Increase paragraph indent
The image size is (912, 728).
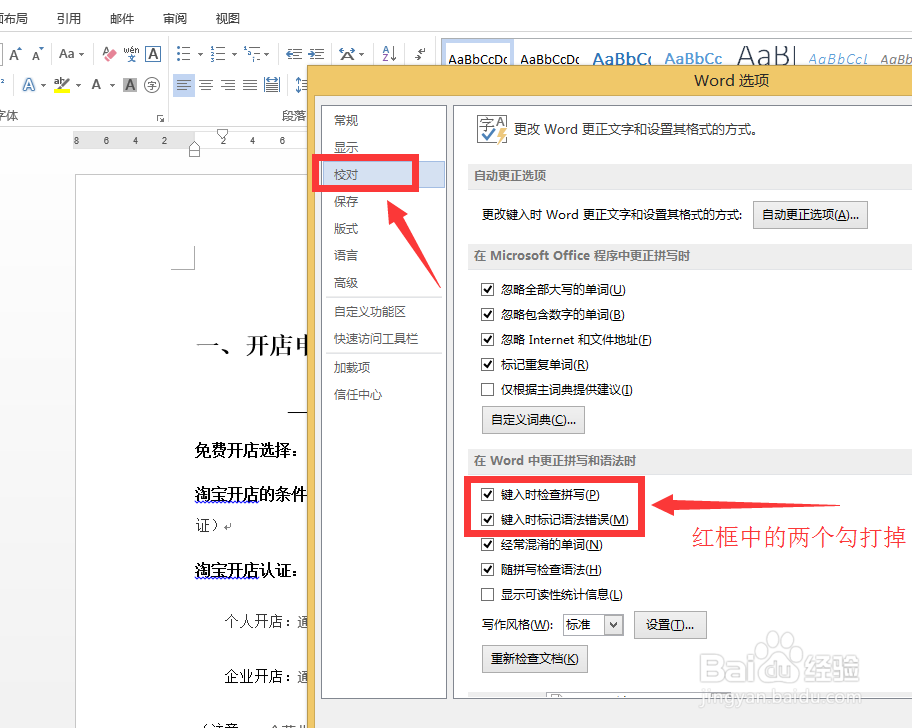316,54
